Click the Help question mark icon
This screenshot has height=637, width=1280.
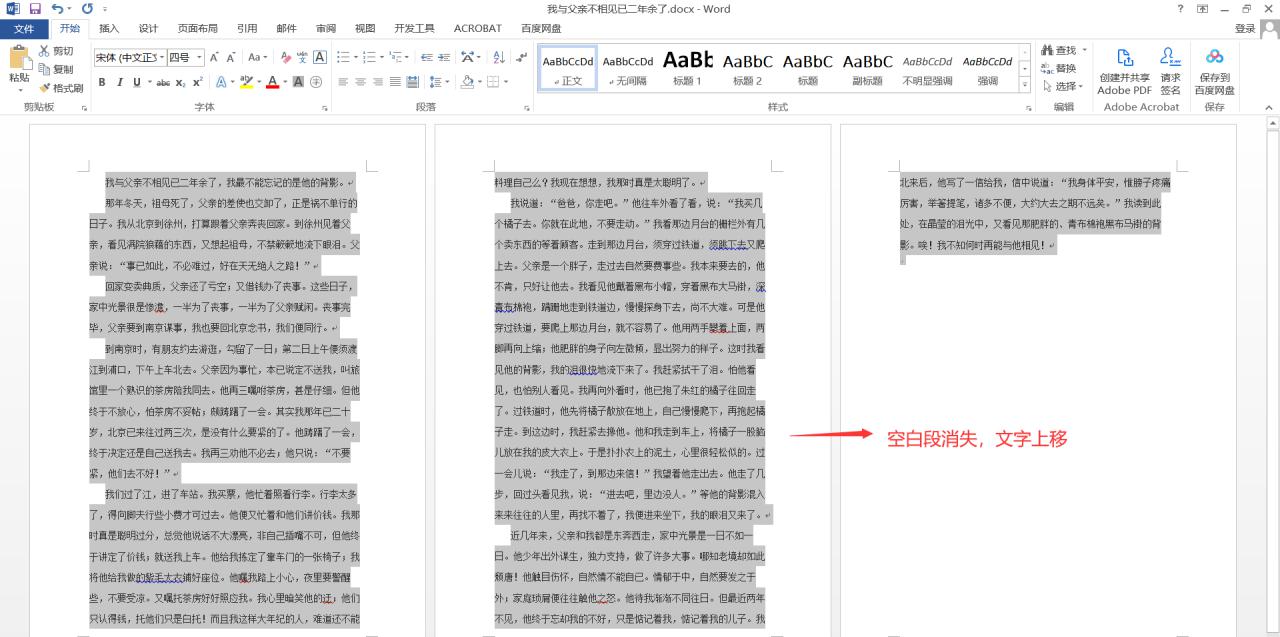1181,9
